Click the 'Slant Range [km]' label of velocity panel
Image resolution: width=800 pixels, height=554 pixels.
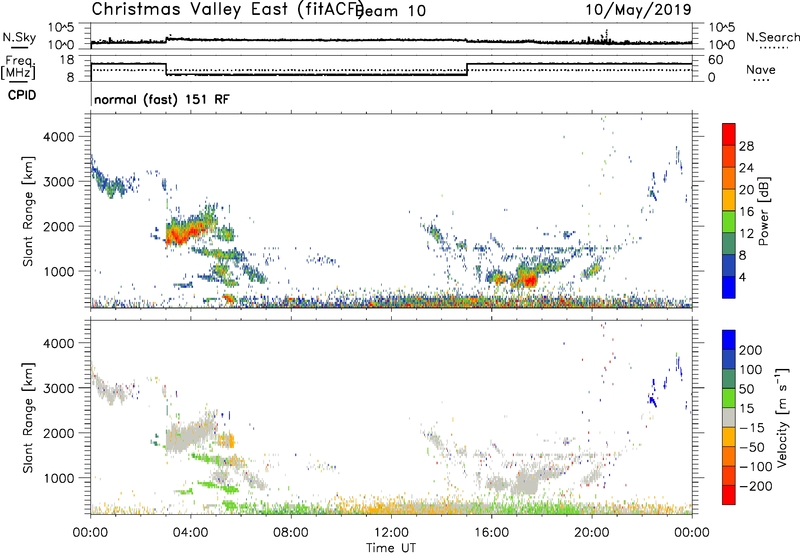[28, 418]
